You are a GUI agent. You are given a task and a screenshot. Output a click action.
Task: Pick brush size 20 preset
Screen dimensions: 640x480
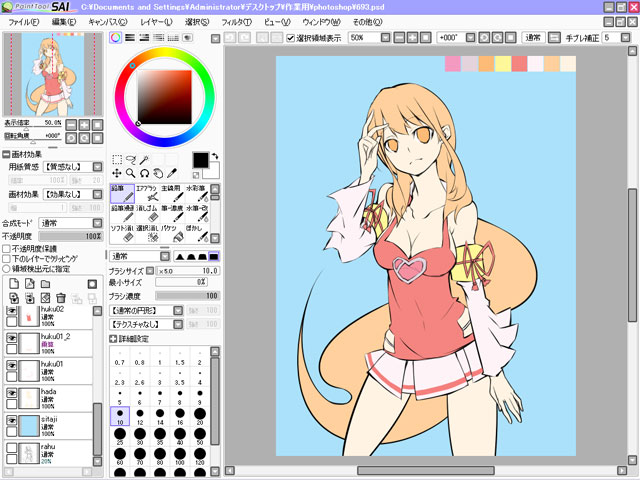click(x=200, y=416)
